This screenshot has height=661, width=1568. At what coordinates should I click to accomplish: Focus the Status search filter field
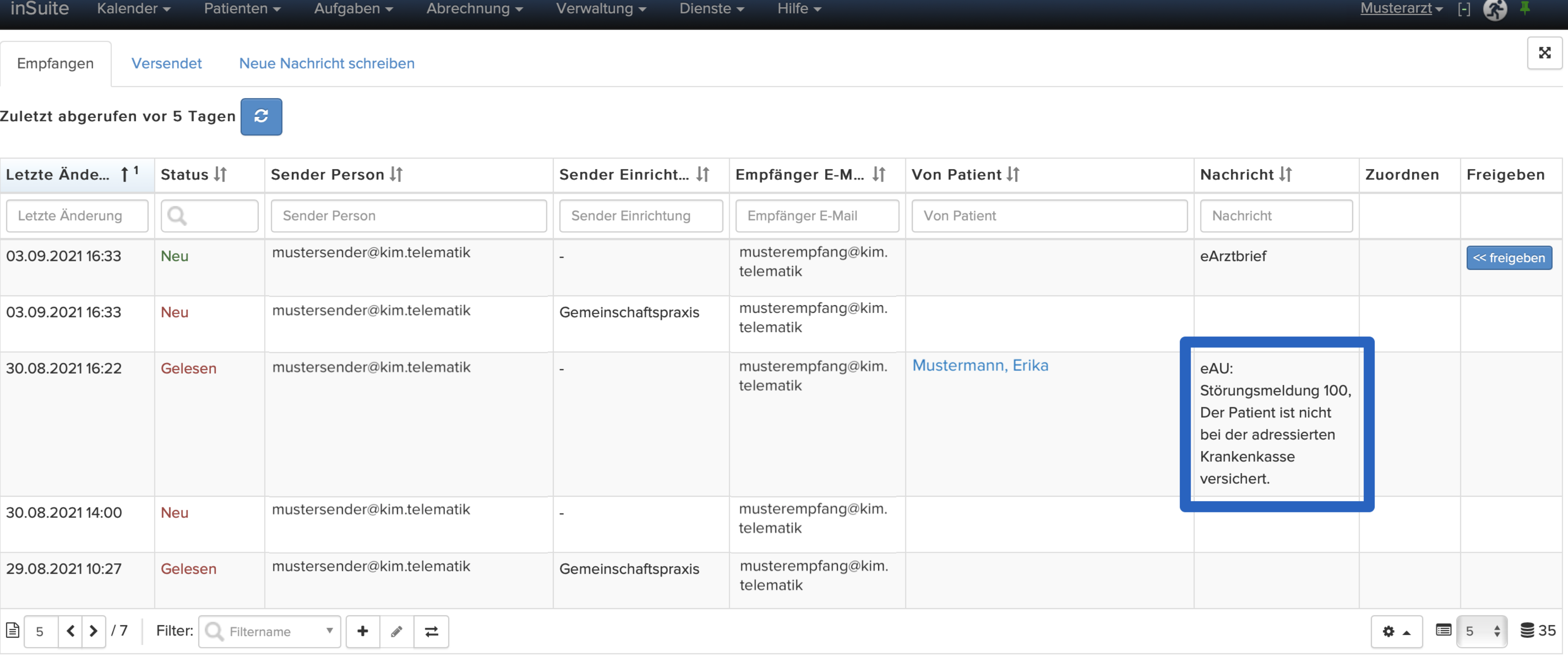(209, 215)
